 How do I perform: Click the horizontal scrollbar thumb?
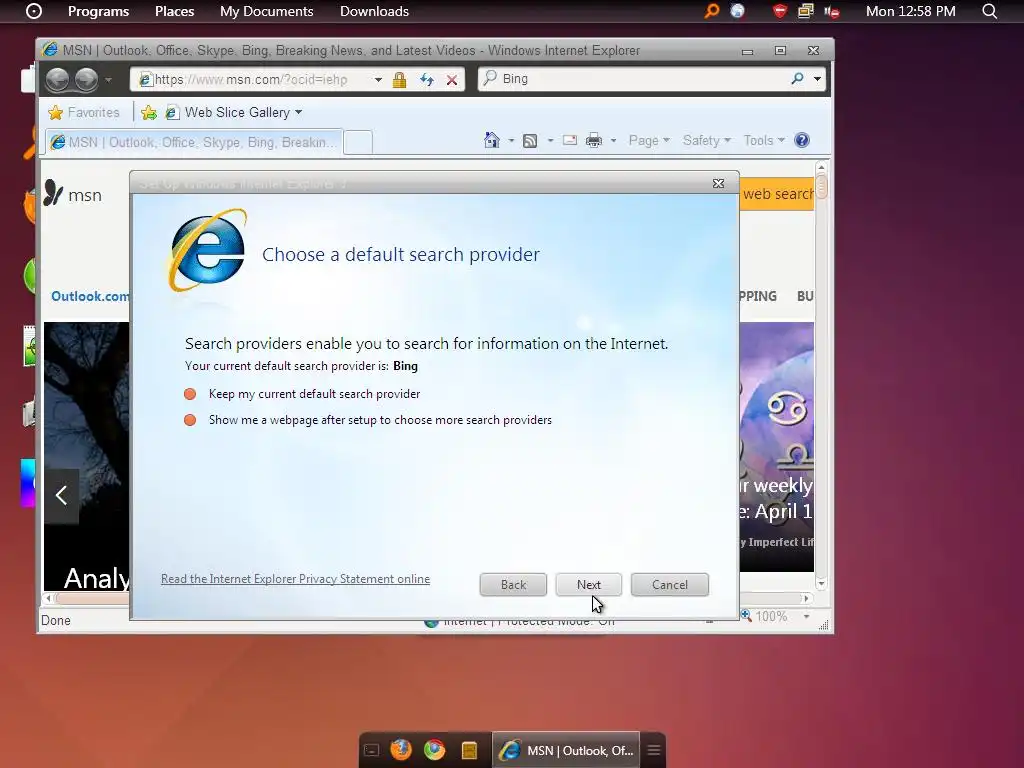pyautogui.click(x=93, y=598)
